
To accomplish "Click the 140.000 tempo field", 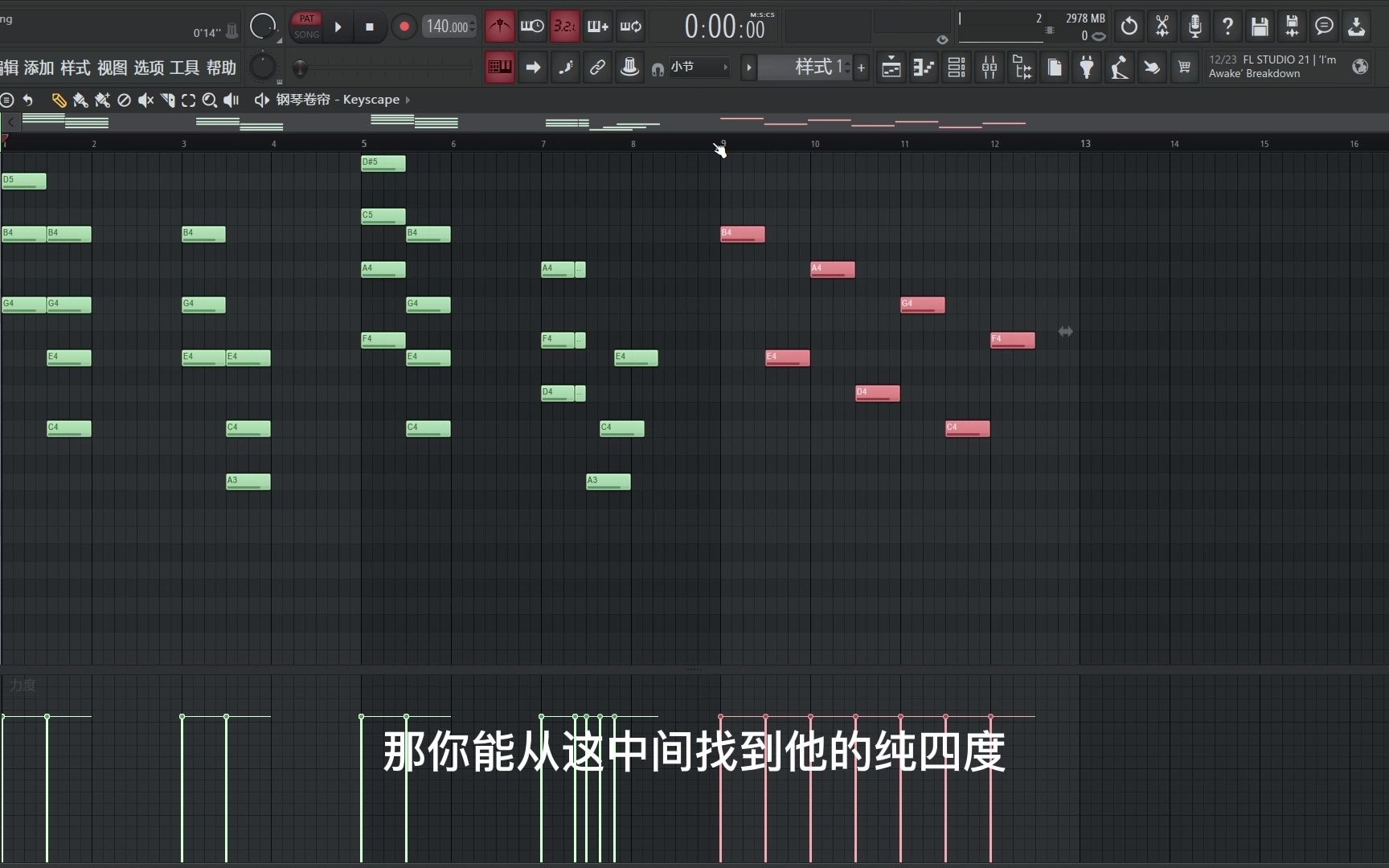I will coord(449,27).
